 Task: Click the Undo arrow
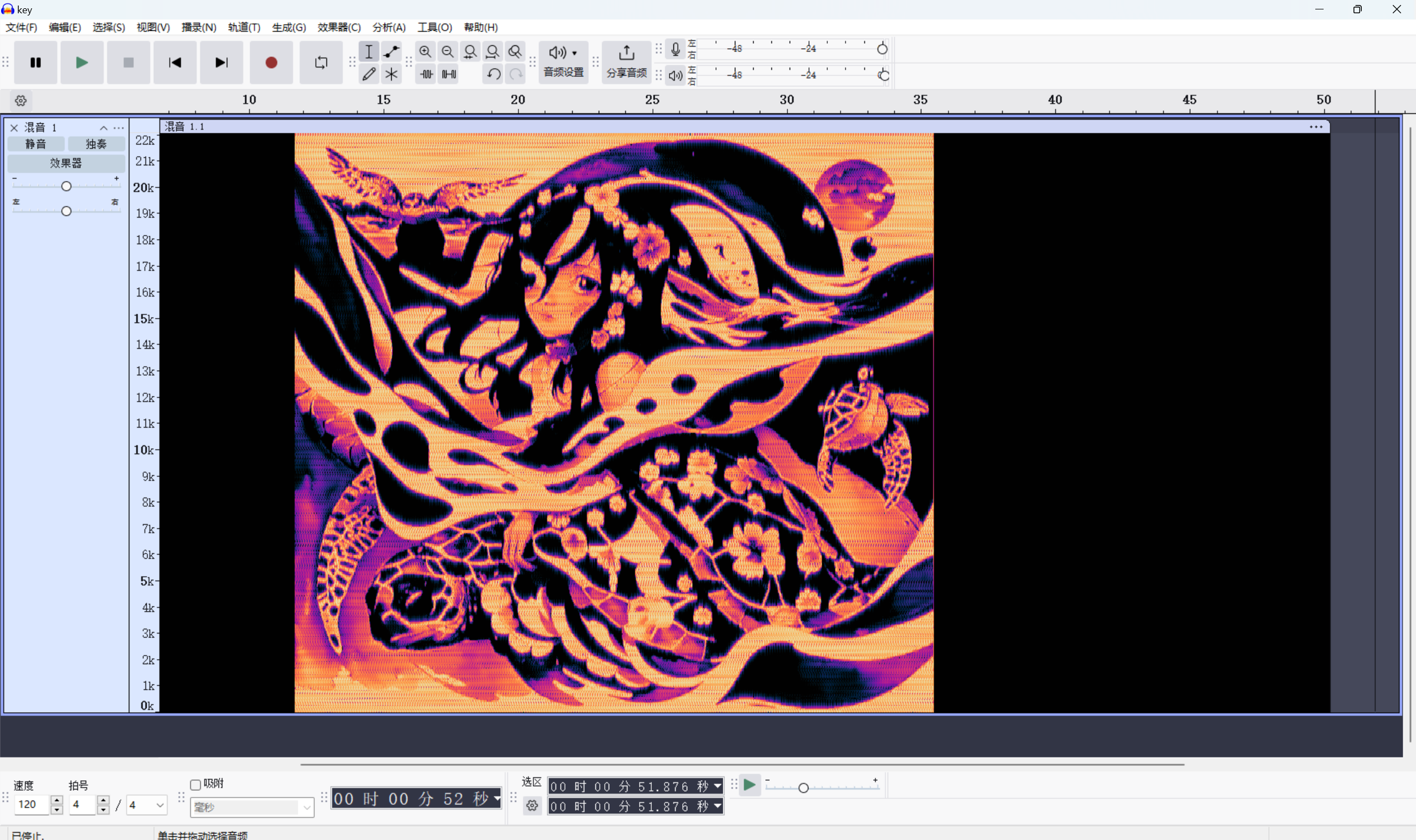[493, 74]
